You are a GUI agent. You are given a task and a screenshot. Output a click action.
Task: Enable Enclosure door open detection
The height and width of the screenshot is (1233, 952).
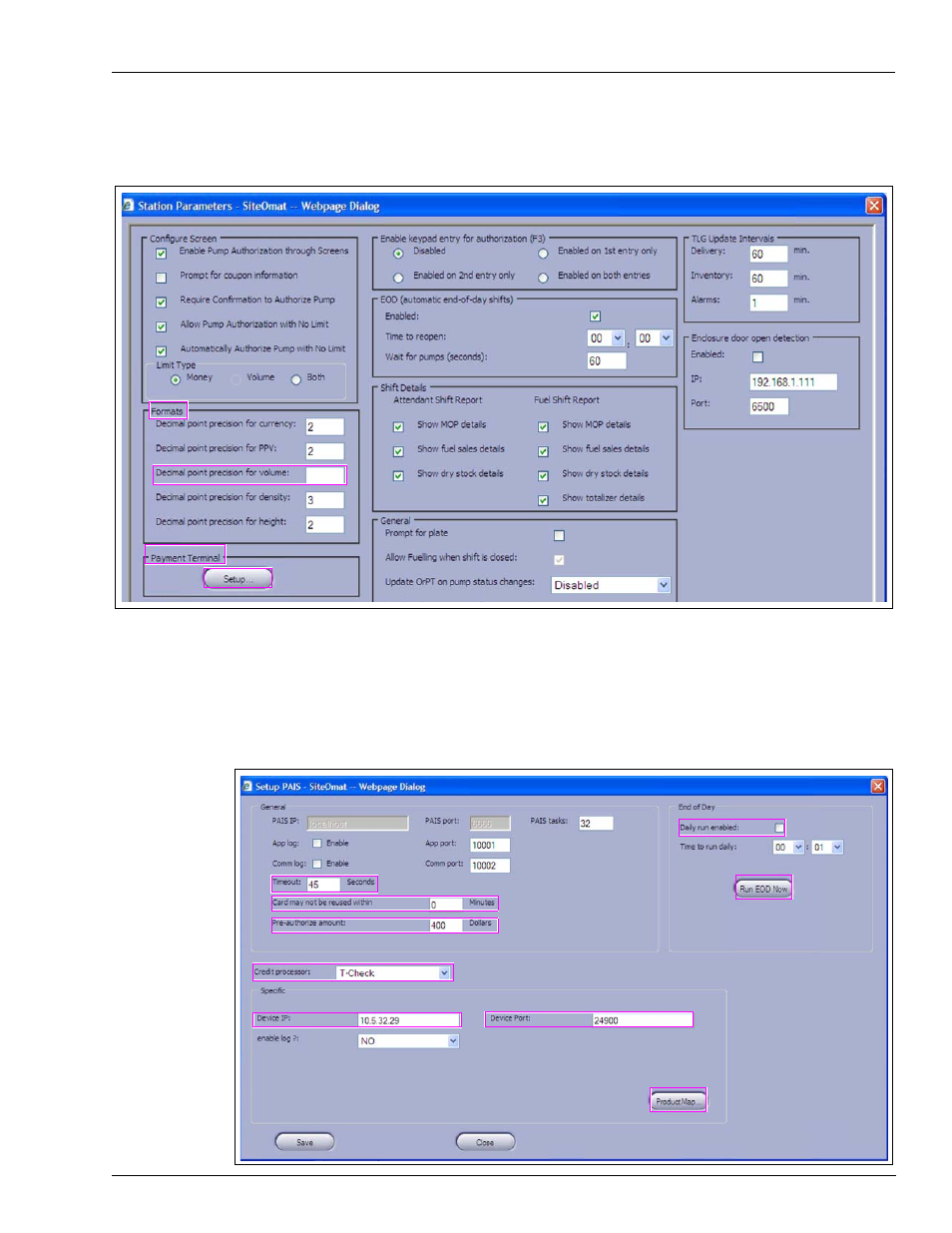click(757, 357)
